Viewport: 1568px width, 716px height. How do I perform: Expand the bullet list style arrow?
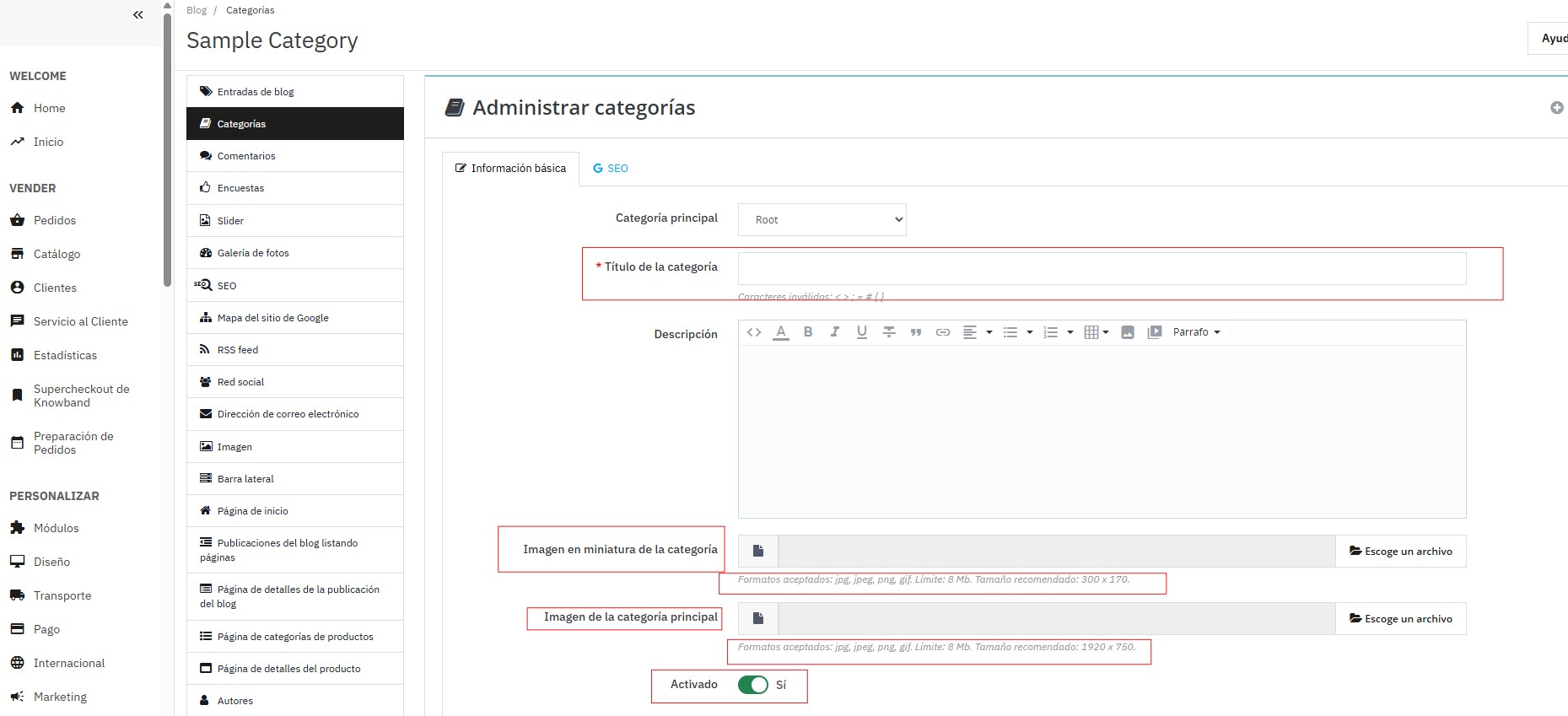tap(1030, 332)
